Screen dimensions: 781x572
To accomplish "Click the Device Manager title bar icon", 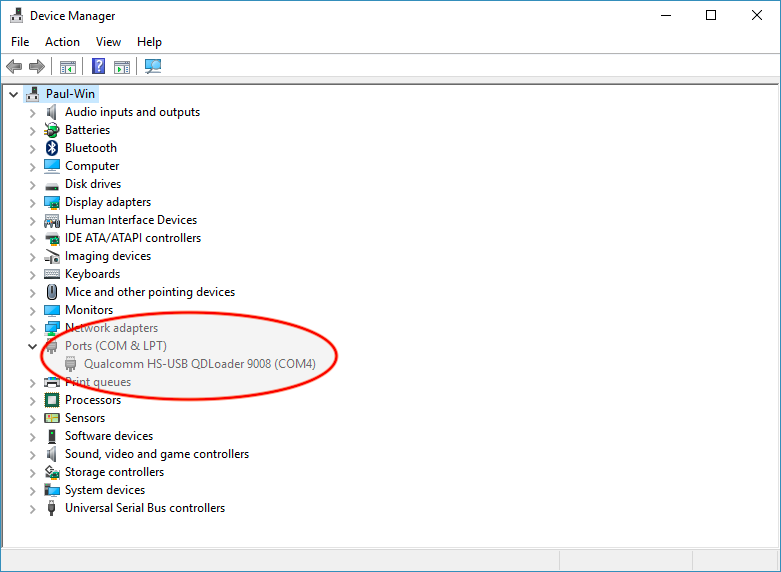I will click(16, 15).
